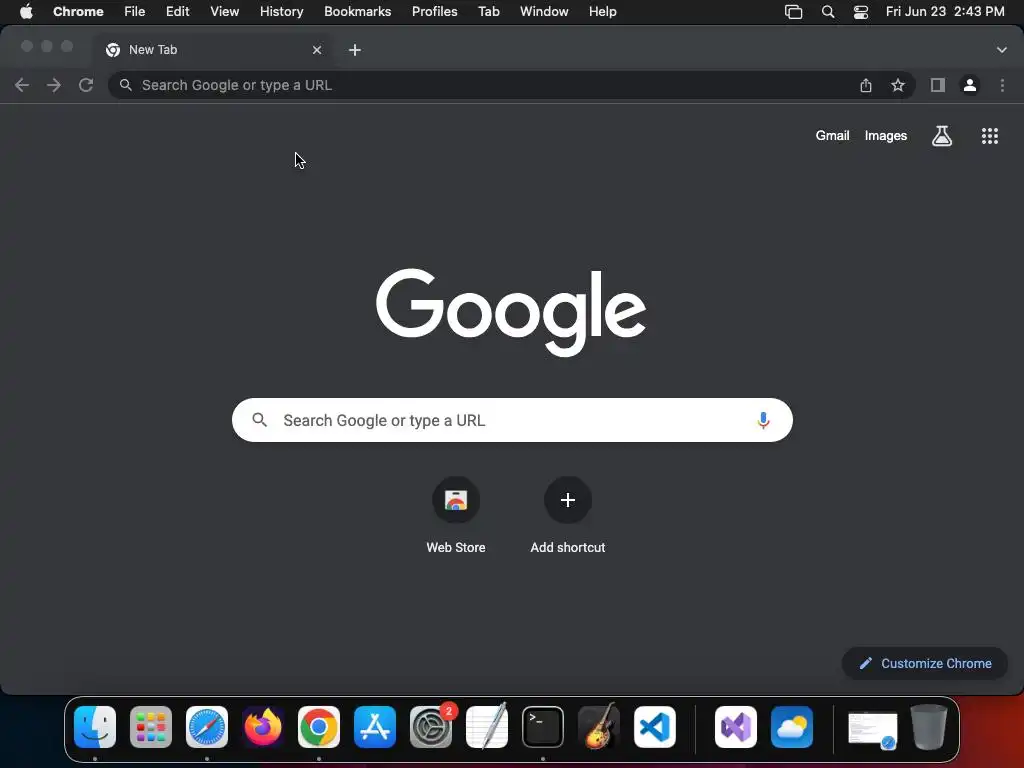The image size is (1024, 768).
Task: Open the Profiles menu
Action: pos(434,11)
